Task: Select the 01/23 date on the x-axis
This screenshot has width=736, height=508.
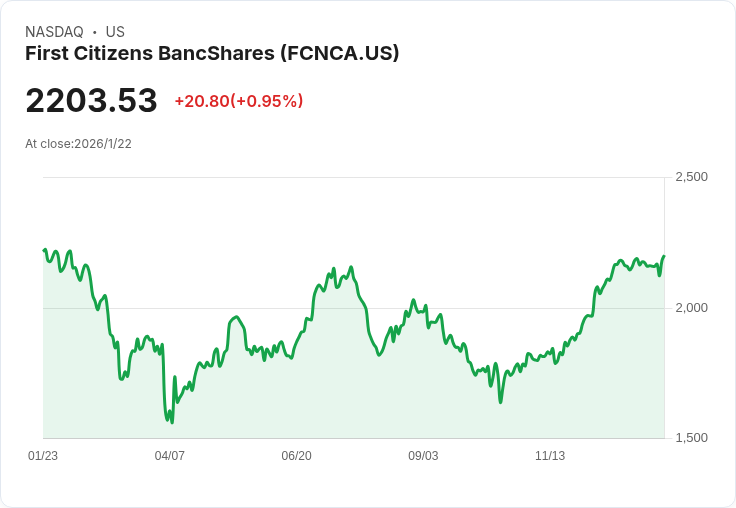Action: coord(43,456)
